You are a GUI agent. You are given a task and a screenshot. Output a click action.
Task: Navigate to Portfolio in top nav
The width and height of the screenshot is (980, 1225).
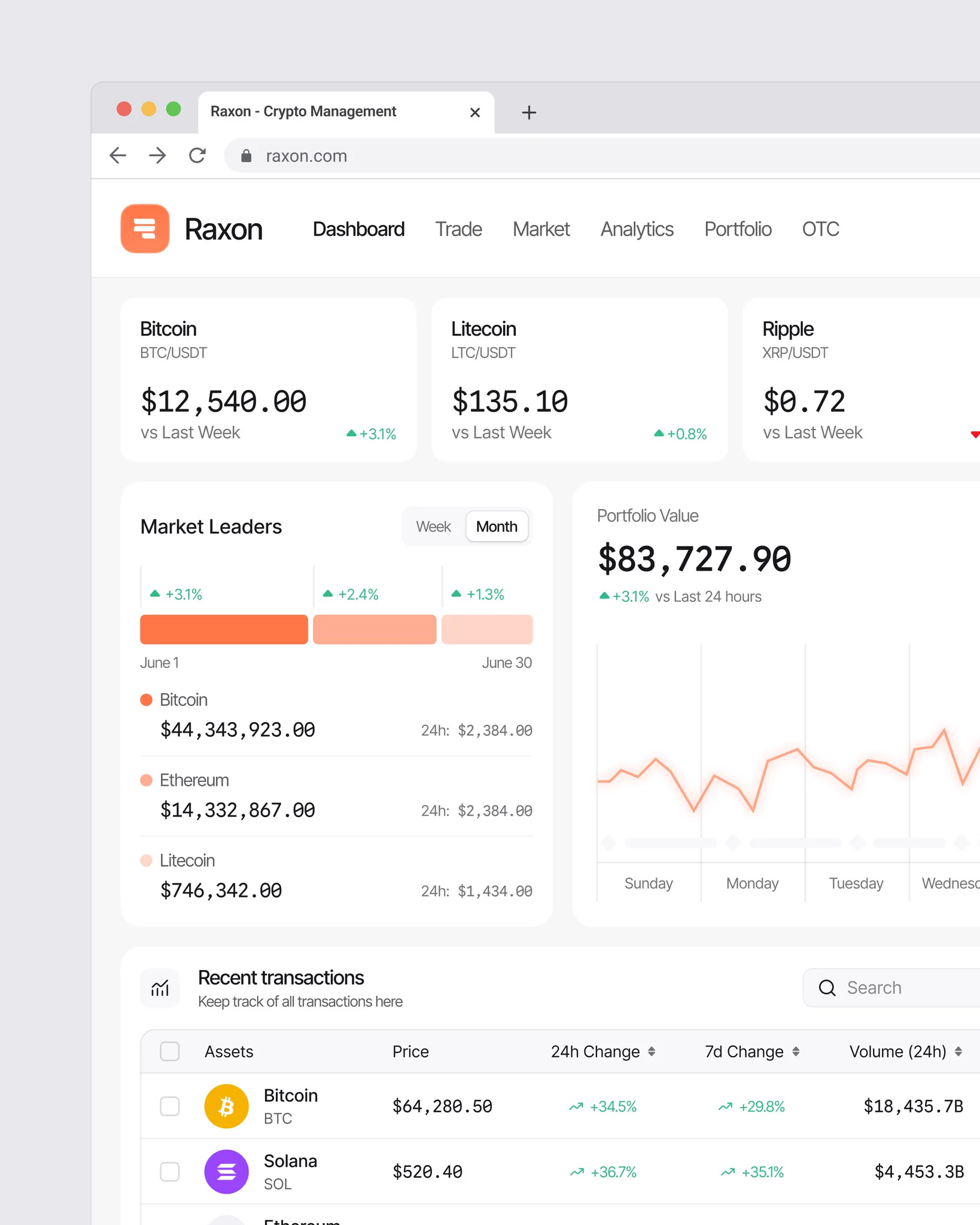click(x=738, y=229)
